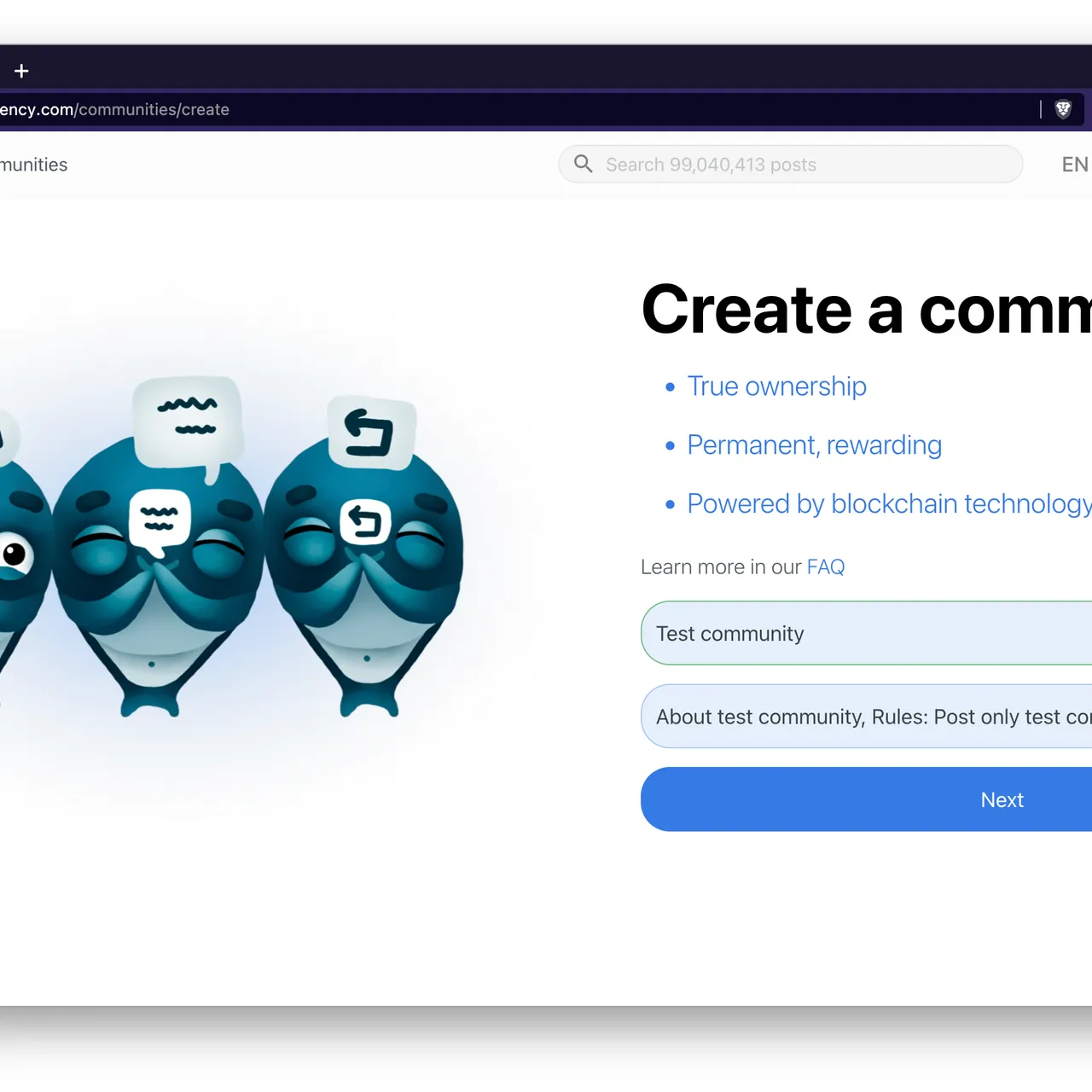Click the magnifying glass search icon
This screenshot has height=1092, width=1092.
(x=583, y=164)
